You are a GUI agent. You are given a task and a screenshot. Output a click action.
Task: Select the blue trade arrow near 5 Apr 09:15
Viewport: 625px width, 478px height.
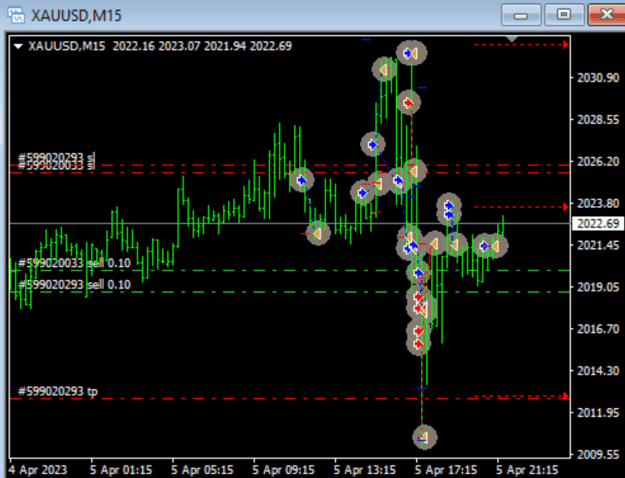click(x=302, y=181)
